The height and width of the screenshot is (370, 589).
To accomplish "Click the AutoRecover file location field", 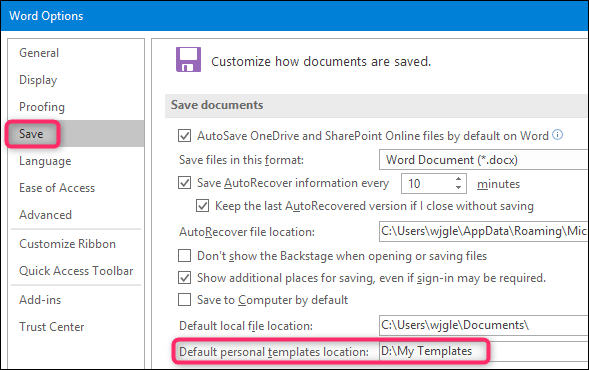I will (x=484, y=231).
